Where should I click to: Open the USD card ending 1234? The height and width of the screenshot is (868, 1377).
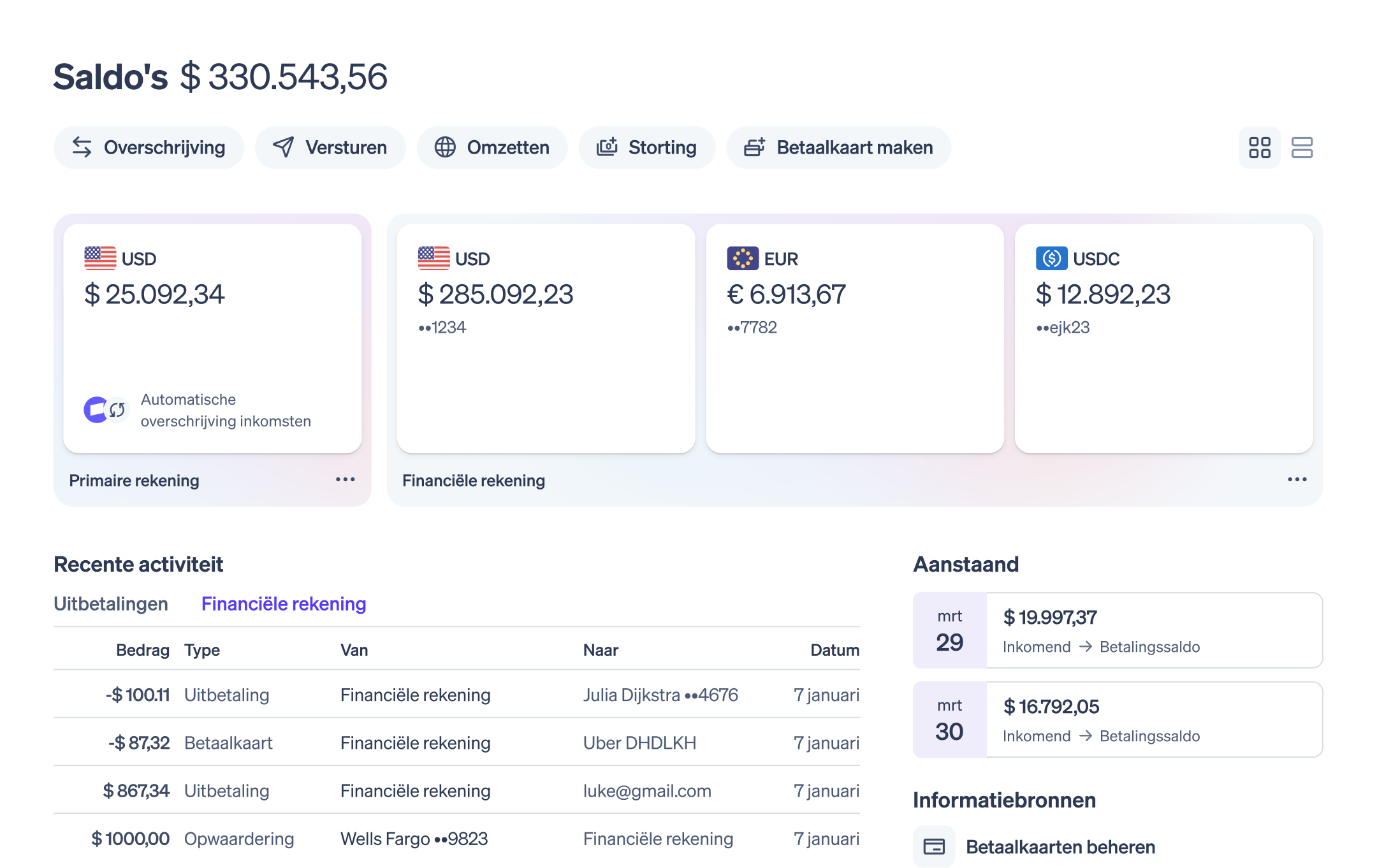pos(546,338)
